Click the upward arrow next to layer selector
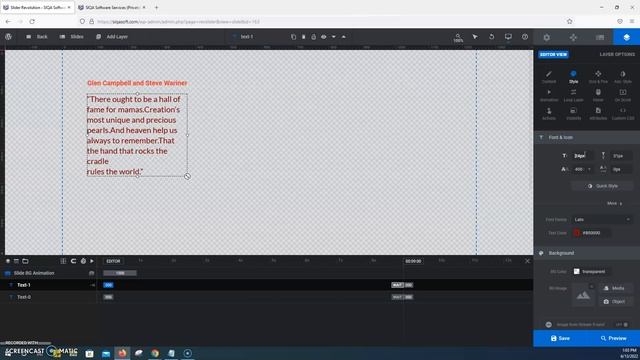 tap(344, 37)
